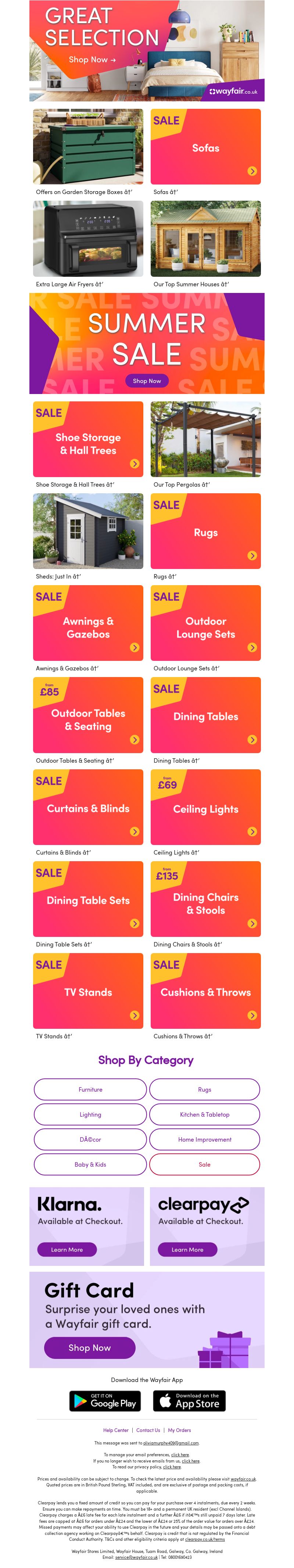Screen dimensions: 294x1568
Task: Choose the Sale category button
Action: 205,1164
